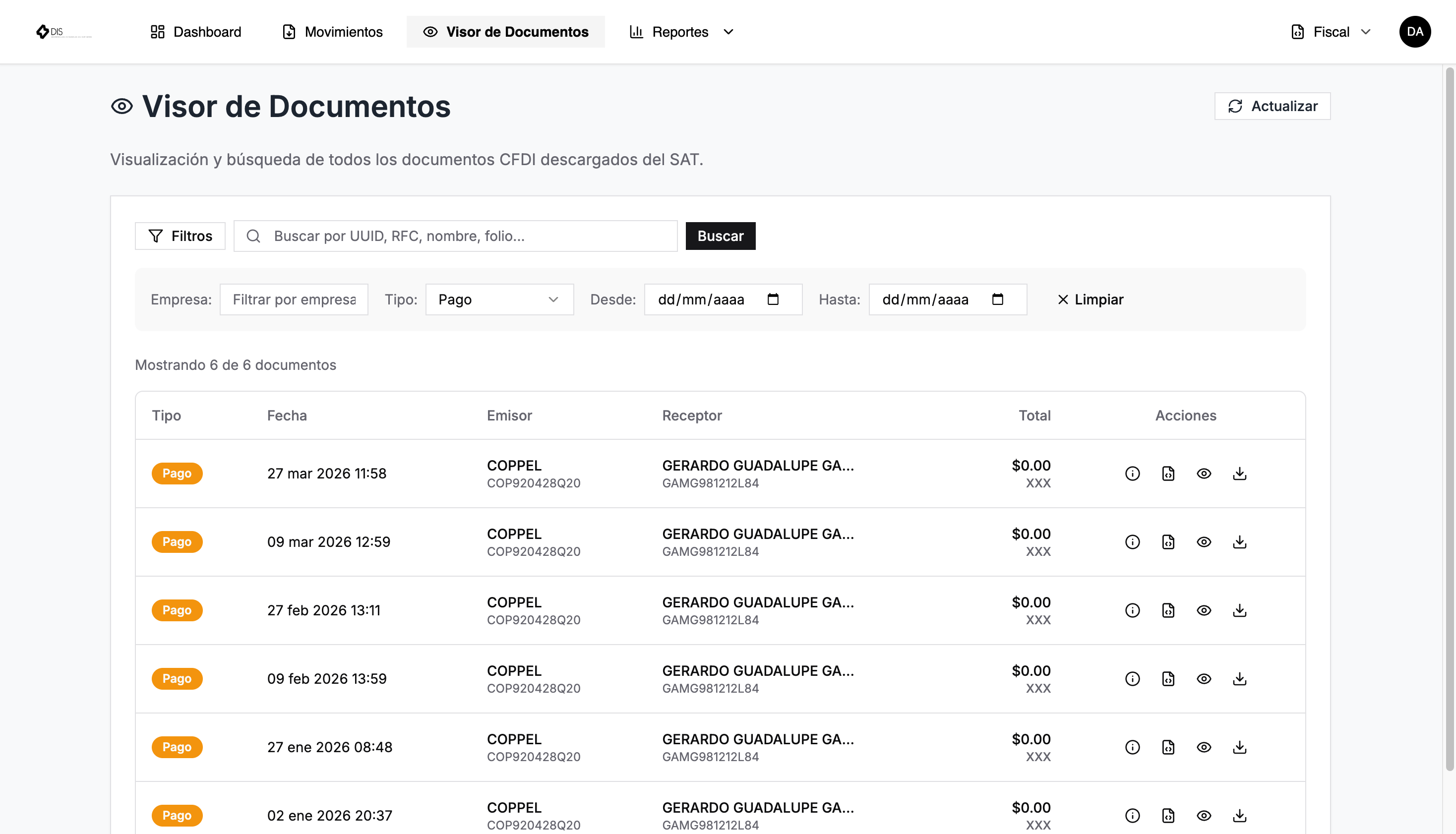Open the DA user avatar menu
The height and width of the screenshot is (834, 1456).
click(x=1414, y=32)
